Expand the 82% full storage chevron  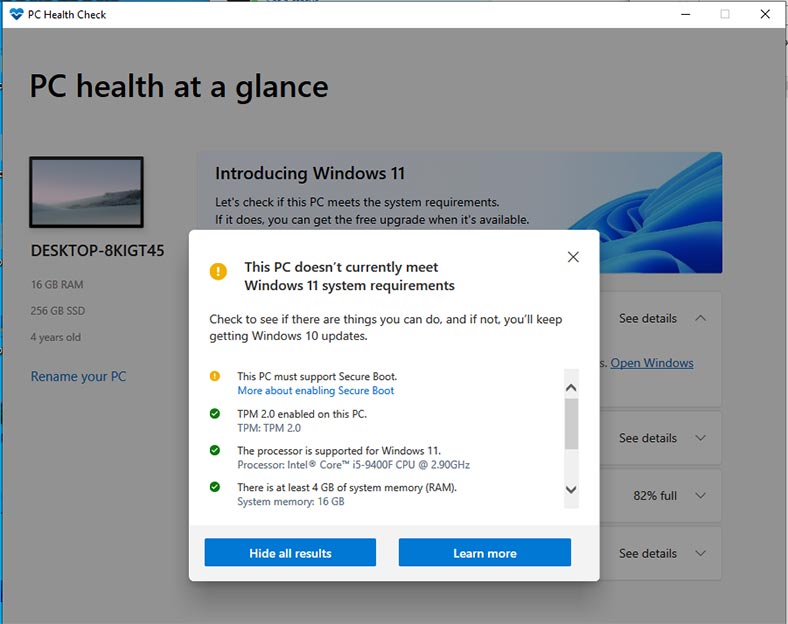point(701,495)
